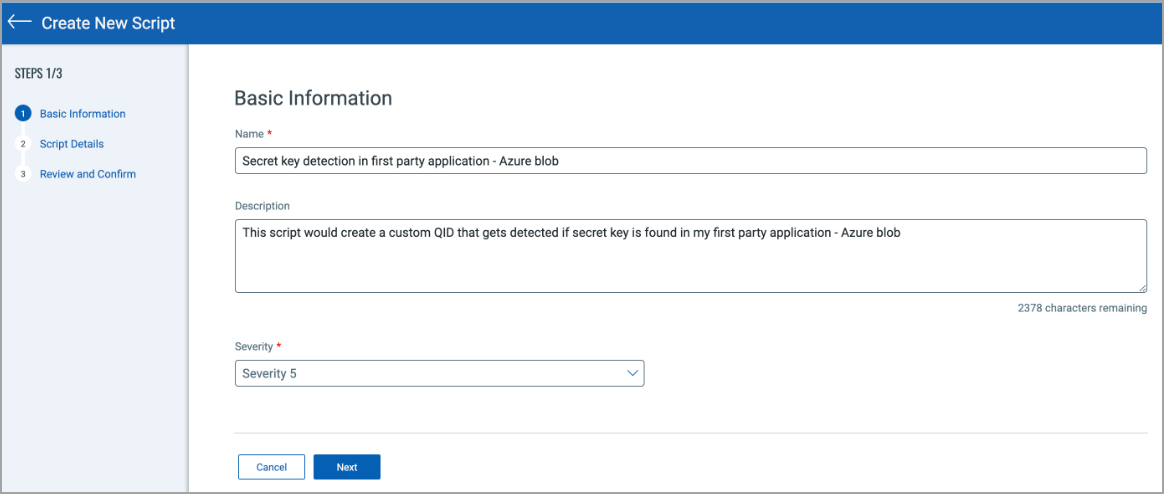Click the Severity field label

click(x=254, y=347)
